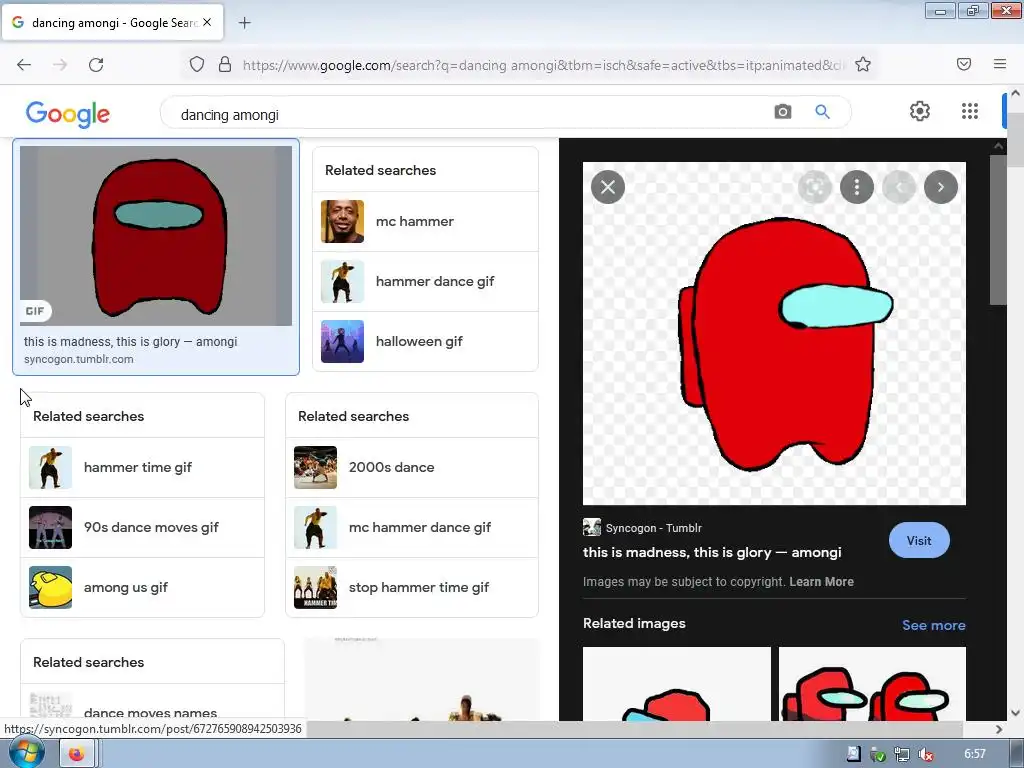
Task: Close the image preview panel
Action: 608,187
